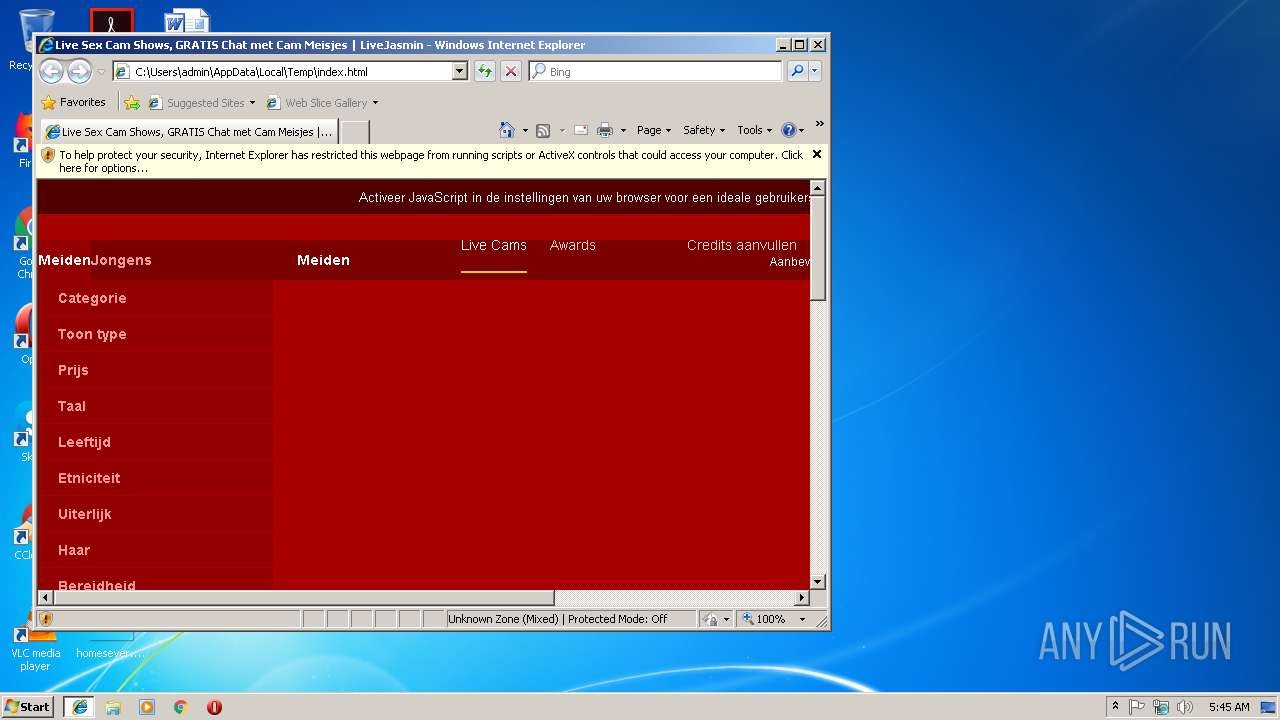Select the Live Sex Cam Shows tab
Screen dimensions: 1280x720
pos(189,131)
